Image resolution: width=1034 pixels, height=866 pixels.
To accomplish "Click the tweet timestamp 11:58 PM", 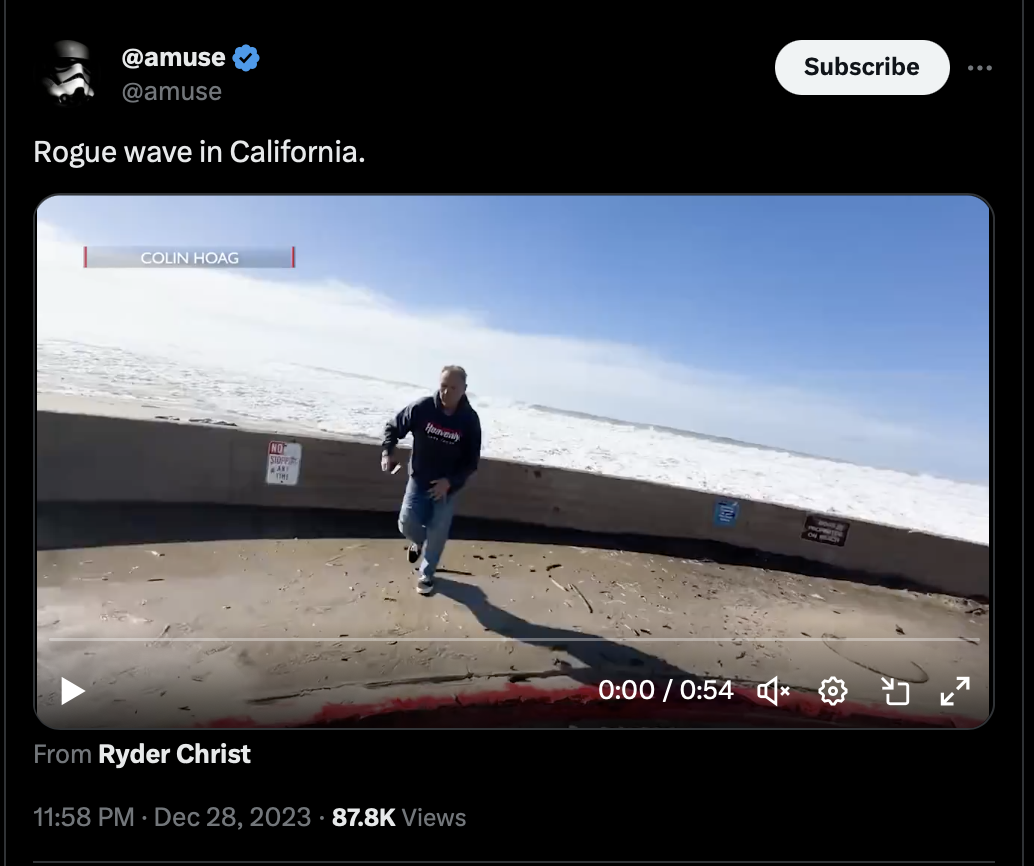I will click(84, 817).
